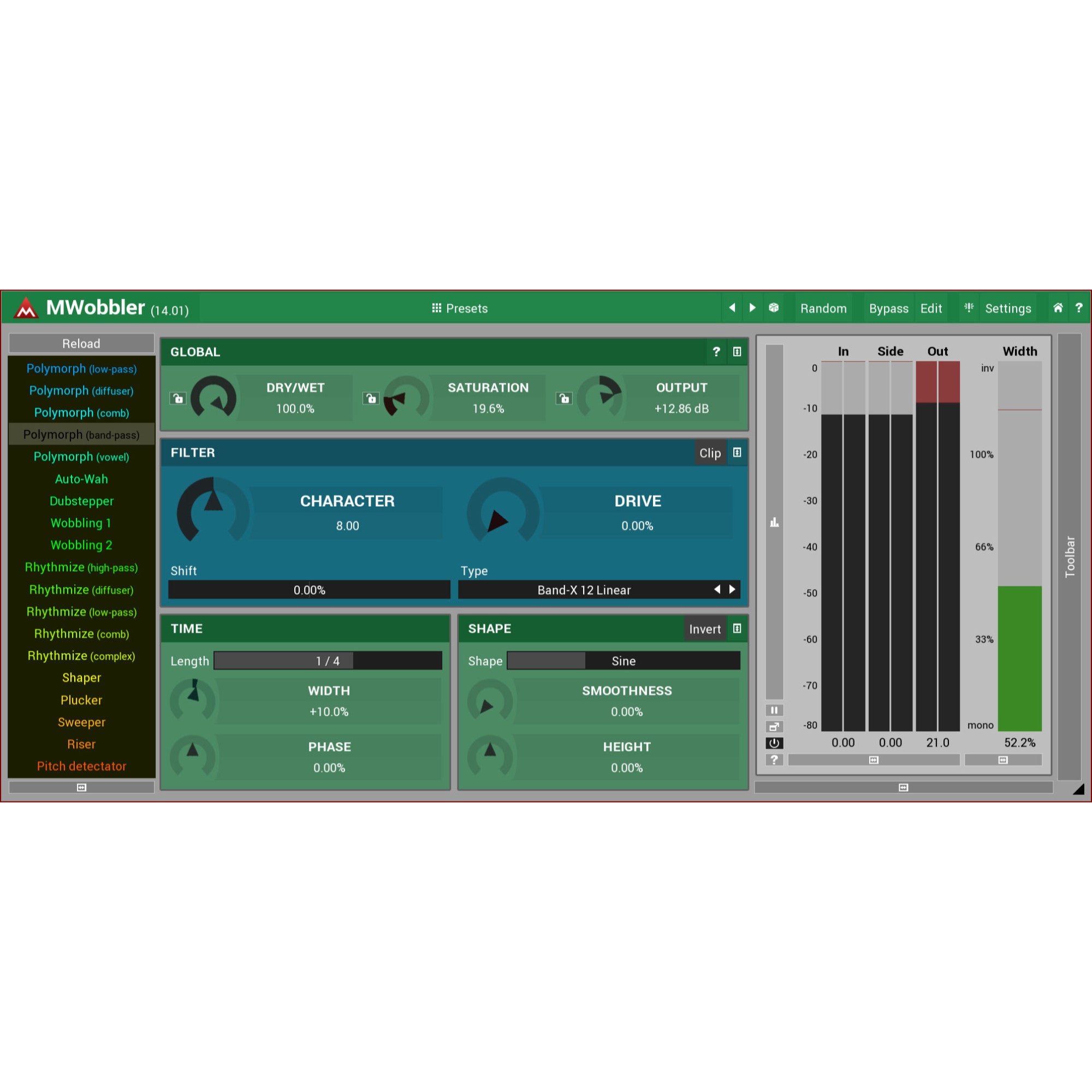Click the Shift slider bar
The width and height of the screenshot is (1092, 1092).
[309, 590]
